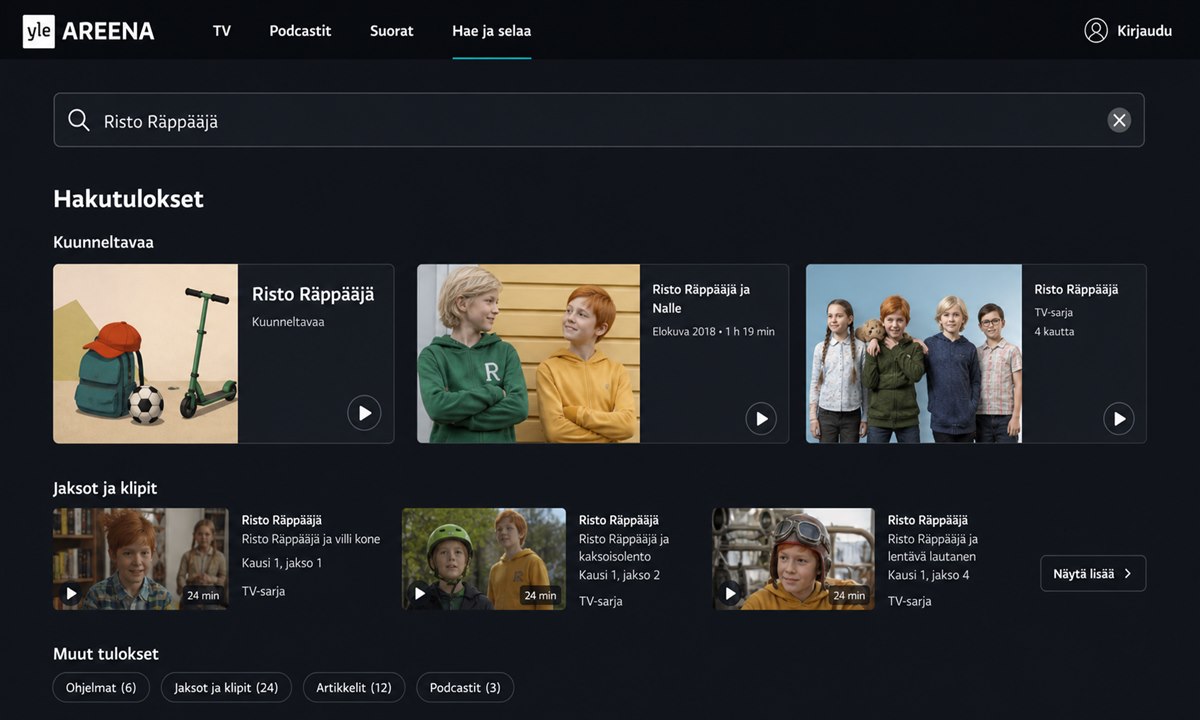
Task: Select the Hae ja selaa tab
Action: pos(491,31)
